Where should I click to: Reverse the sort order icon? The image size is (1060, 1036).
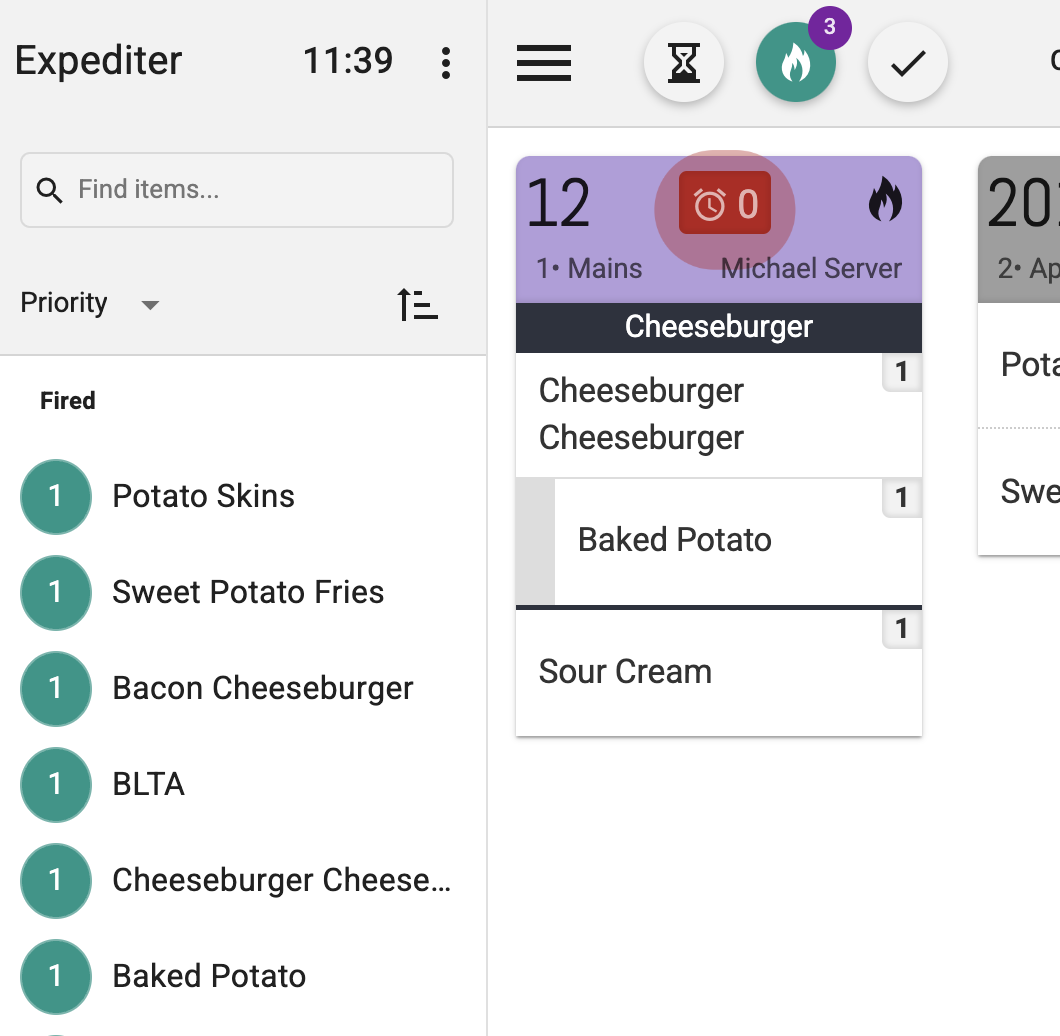point(417,304)
